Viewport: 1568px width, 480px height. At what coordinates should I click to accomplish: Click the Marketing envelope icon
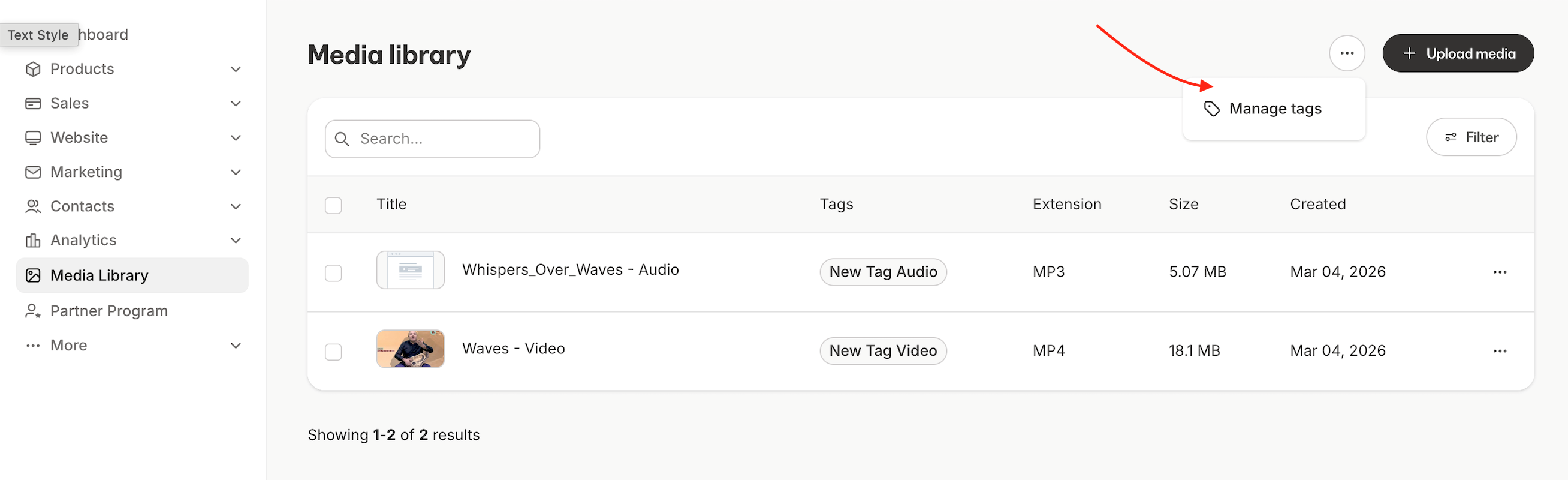point(33,172)
